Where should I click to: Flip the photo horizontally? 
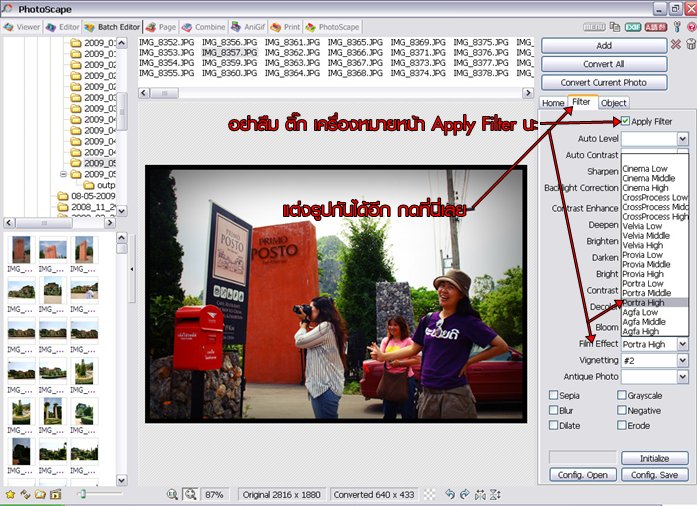(480, 494)
